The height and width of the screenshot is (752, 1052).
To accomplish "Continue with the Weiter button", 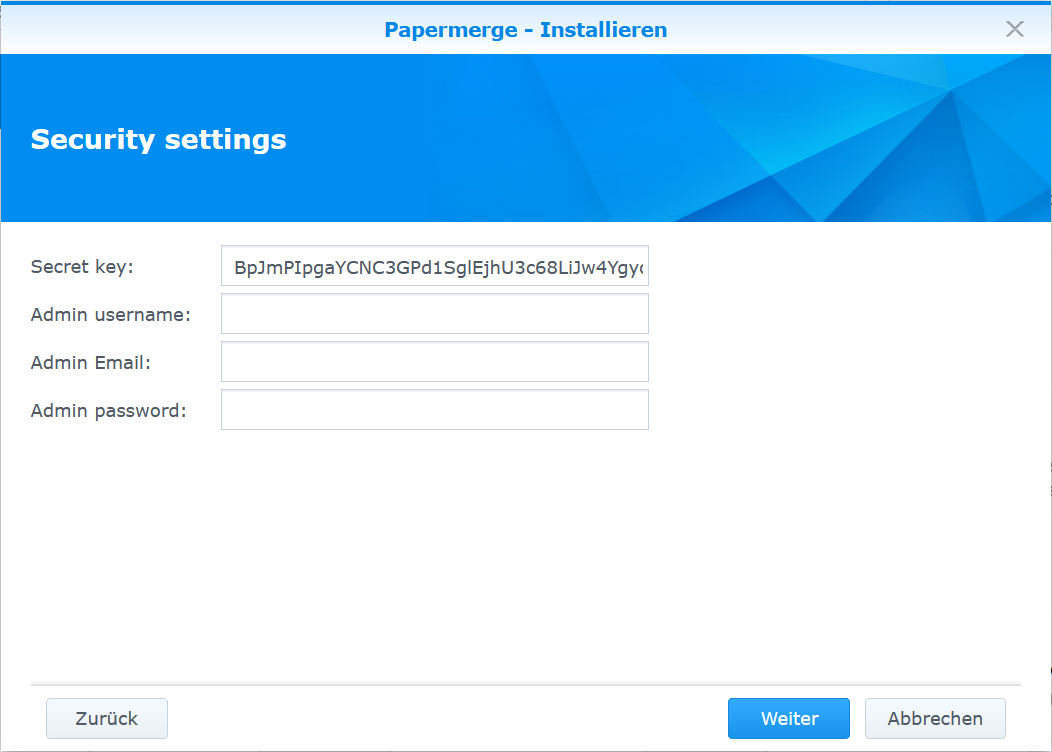I will [789, 718].
